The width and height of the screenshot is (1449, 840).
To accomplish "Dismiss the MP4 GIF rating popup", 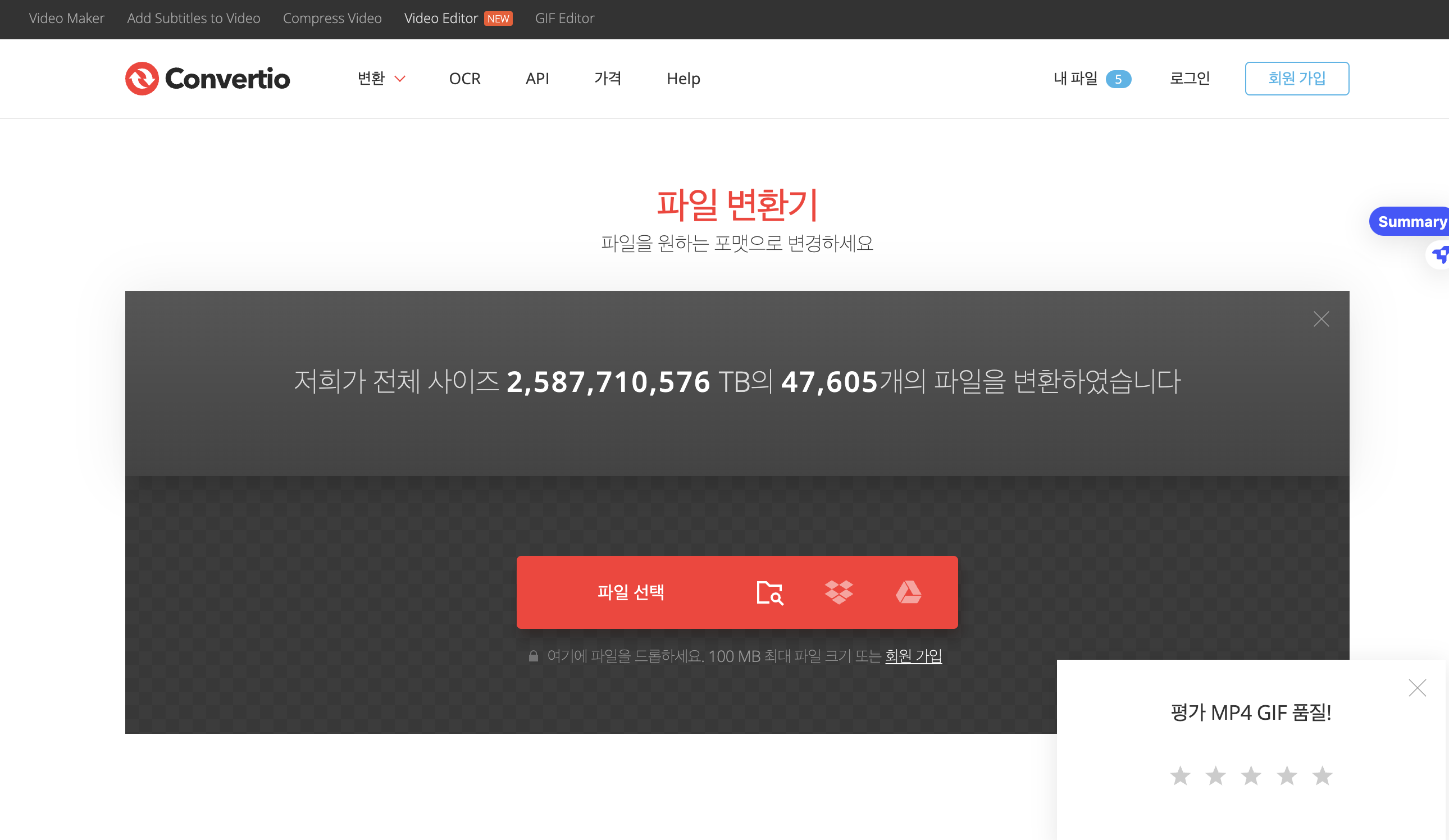I will pyautogui.click(x=1417, y=688).
